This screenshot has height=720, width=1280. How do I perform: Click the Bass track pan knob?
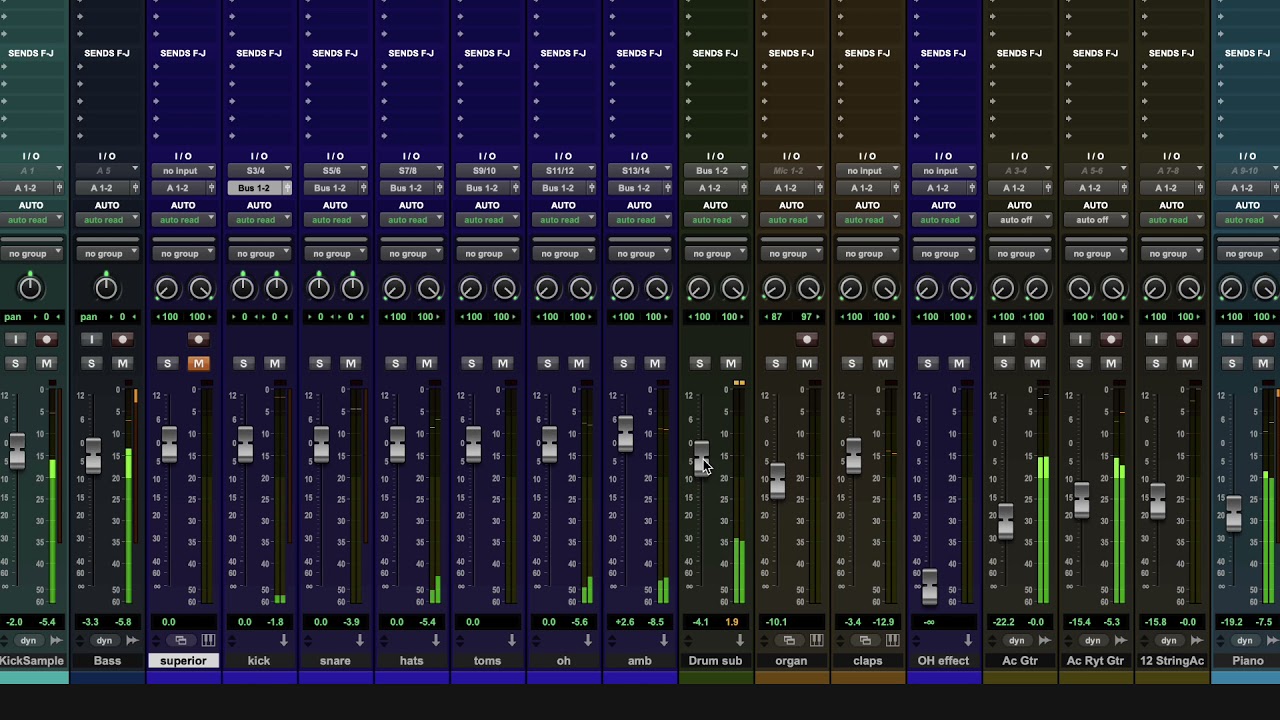[106, 288]
